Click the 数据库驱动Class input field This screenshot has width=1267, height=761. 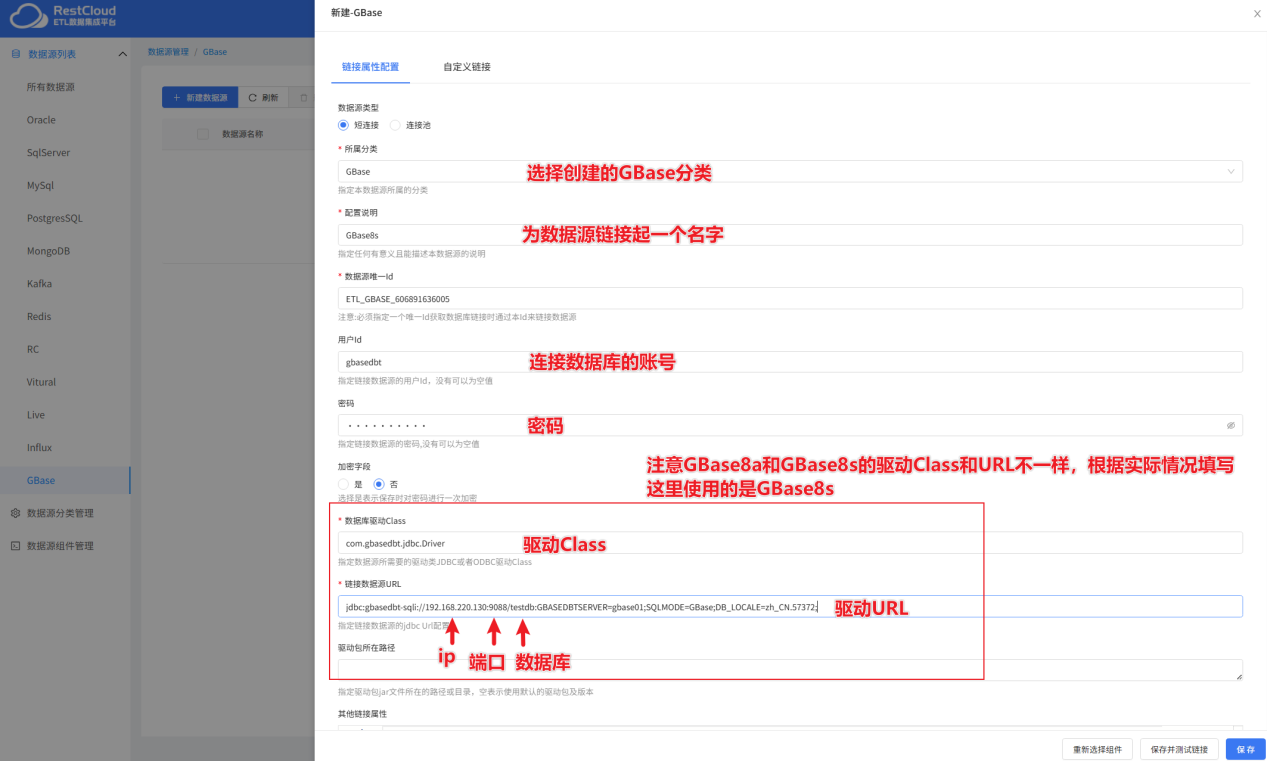coord(790,543)
